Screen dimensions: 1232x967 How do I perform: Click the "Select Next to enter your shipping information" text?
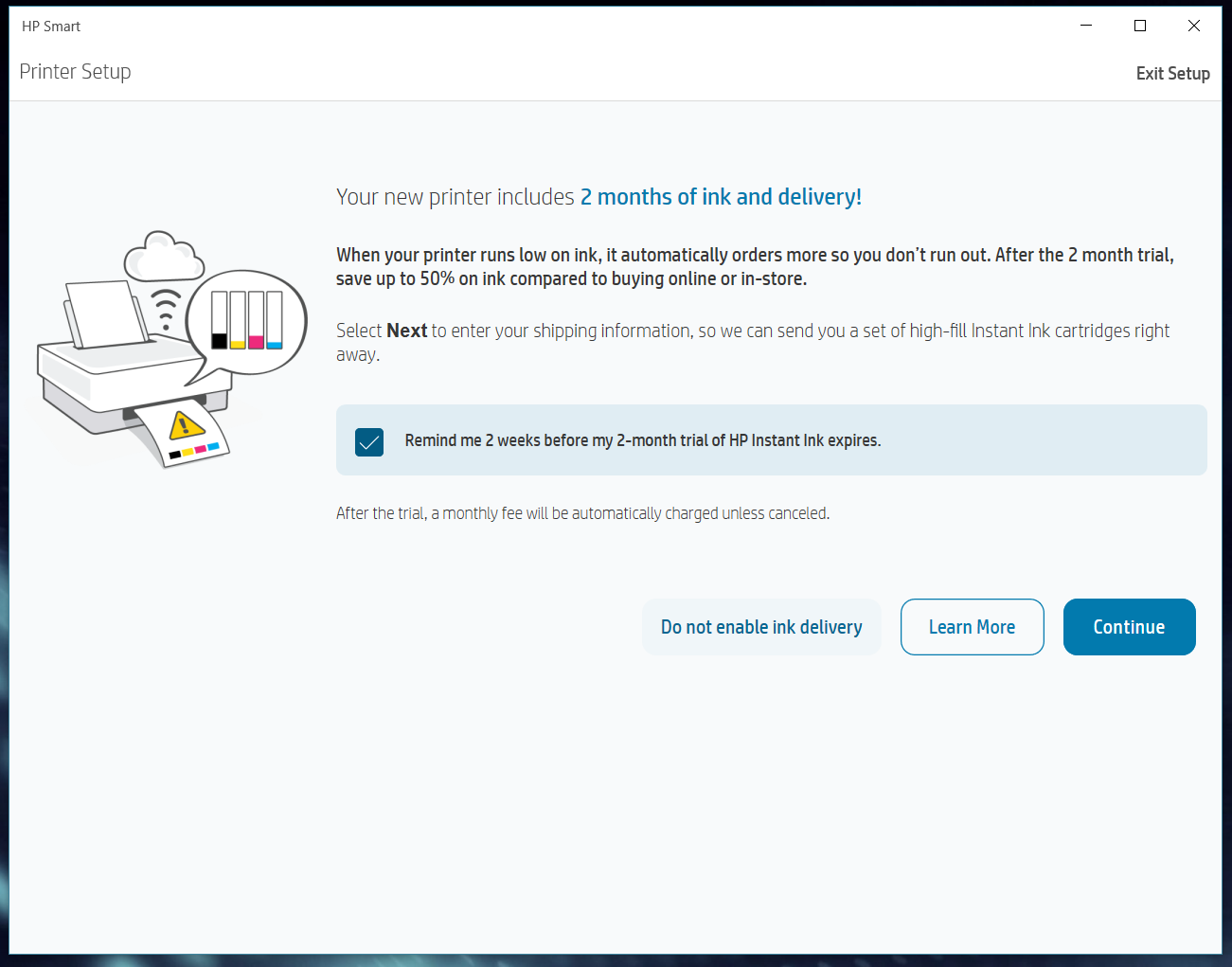coord(753,342)
